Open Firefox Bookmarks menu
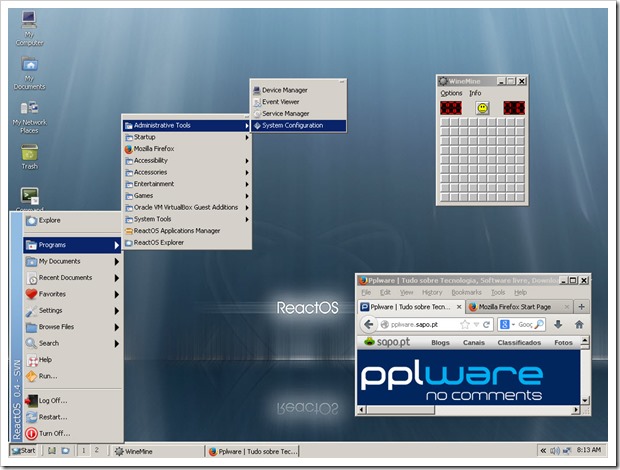 click(466, 293)
